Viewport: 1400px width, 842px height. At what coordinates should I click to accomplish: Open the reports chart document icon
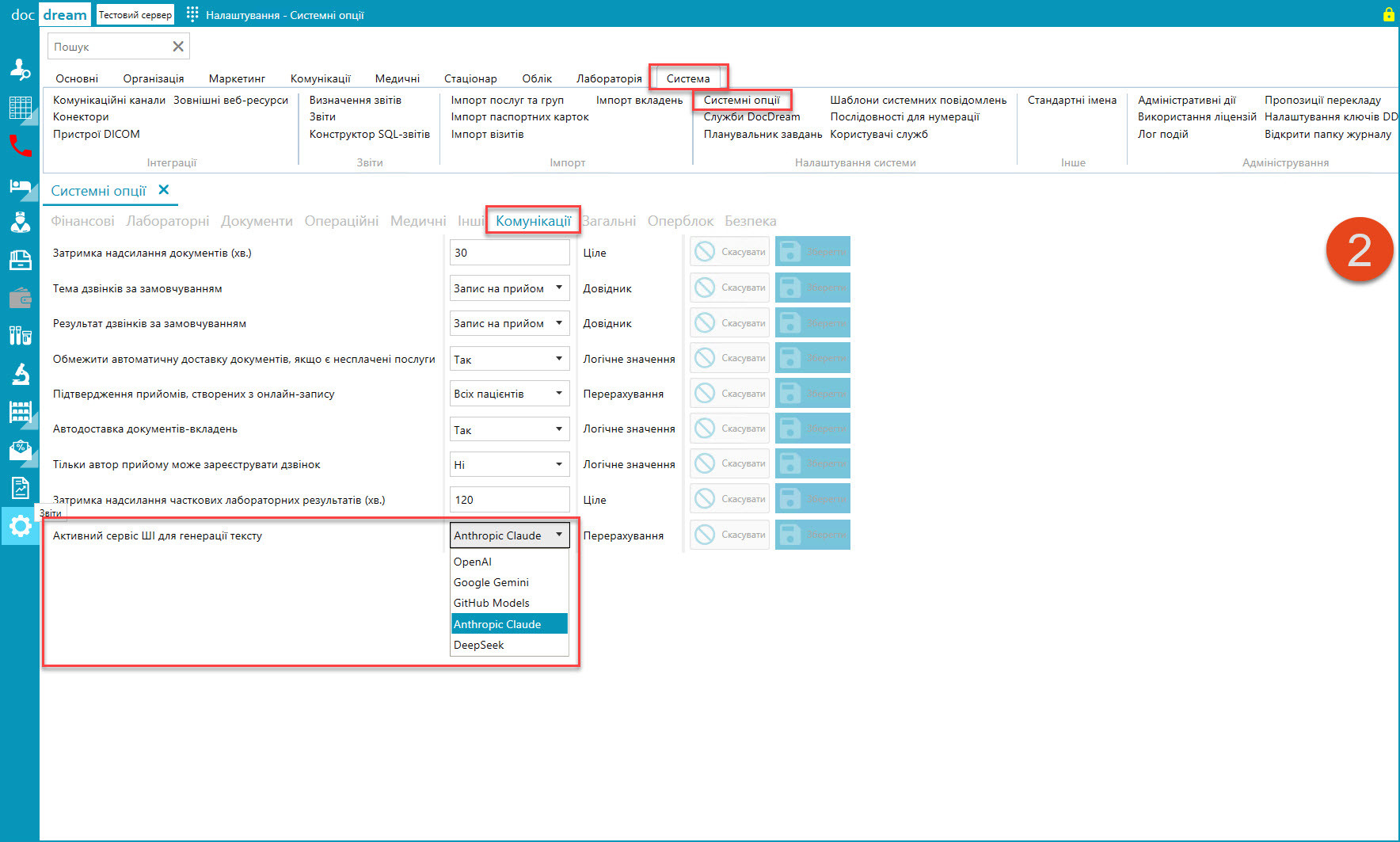(20, 488)
